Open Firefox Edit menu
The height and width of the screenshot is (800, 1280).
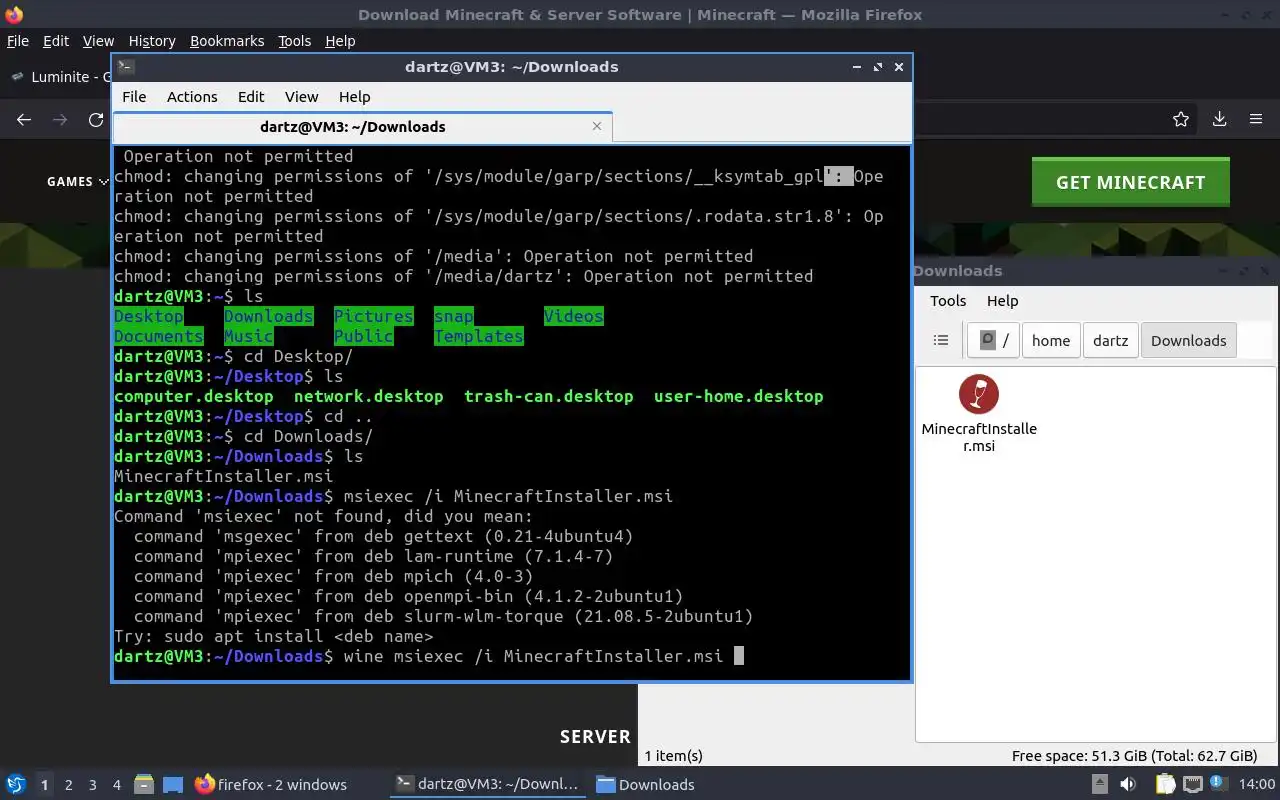pos(56,40)
